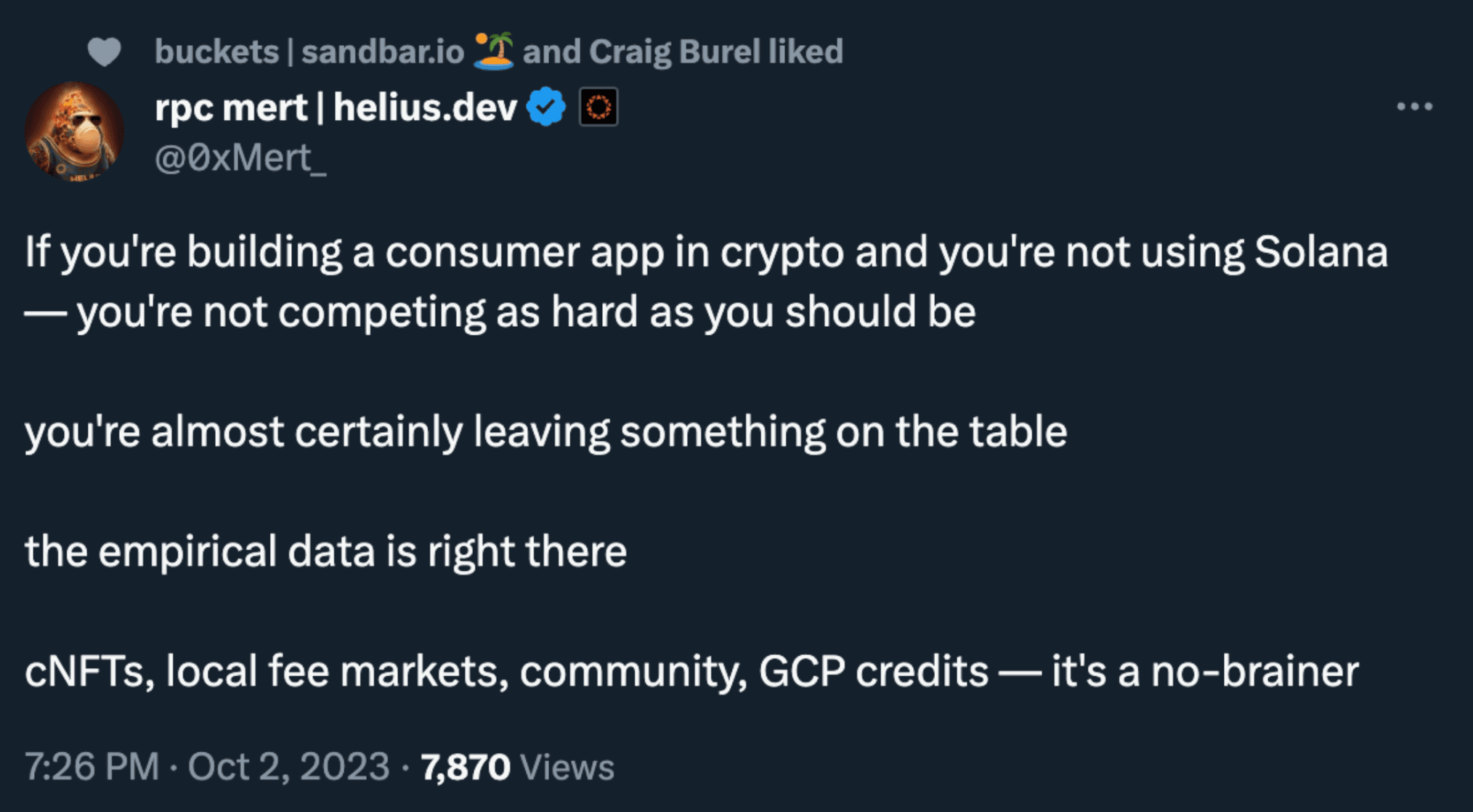Click the word 'liked' in the header
The height and width of the screenshot is (812, 1473).
(806, 52)
